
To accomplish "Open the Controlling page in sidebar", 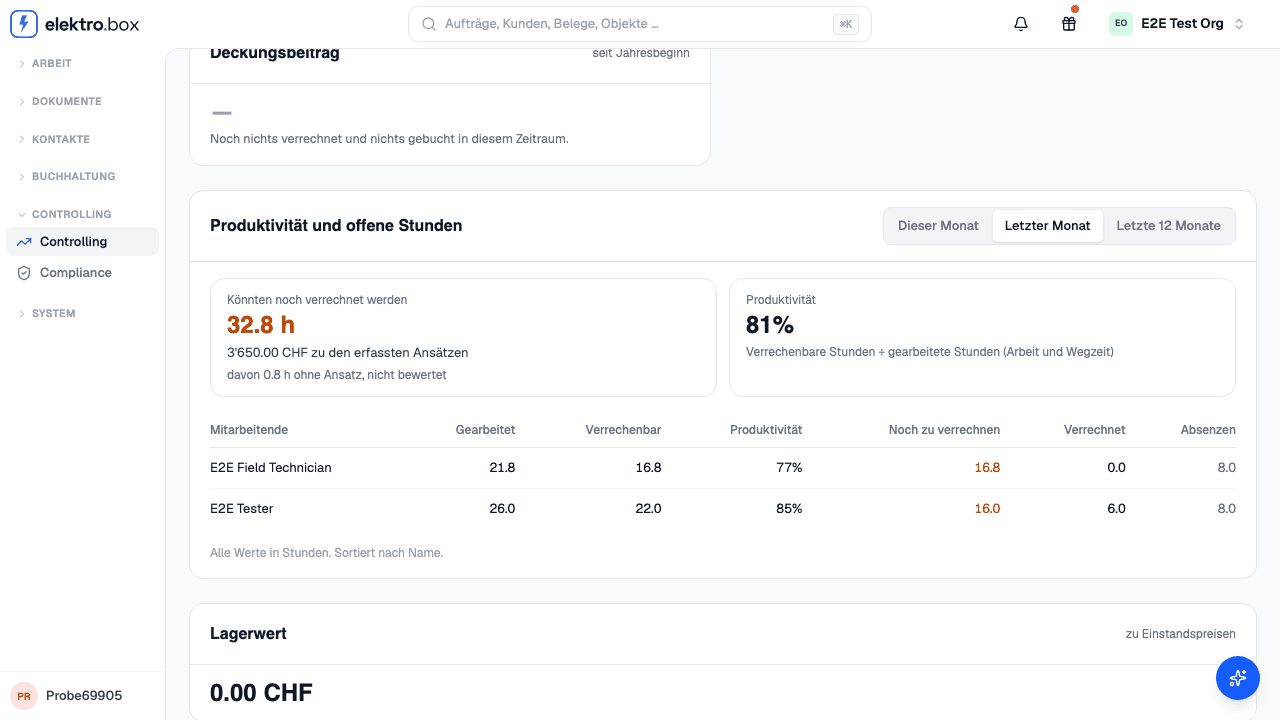I will click(82, 242).
